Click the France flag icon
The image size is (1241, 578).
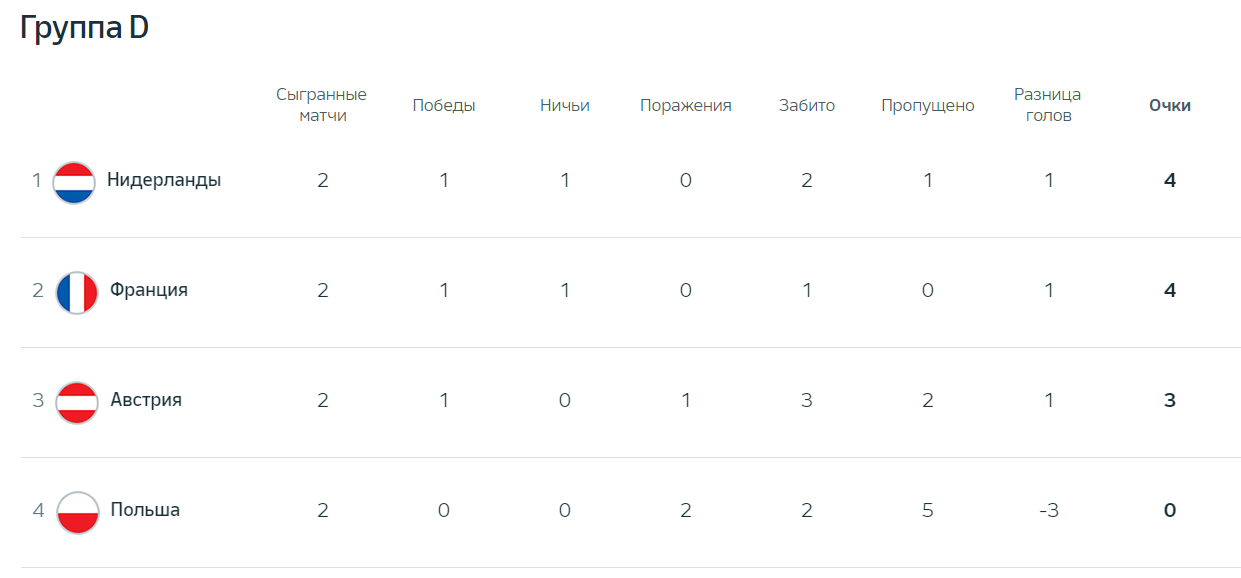click(x=77, y=292)
